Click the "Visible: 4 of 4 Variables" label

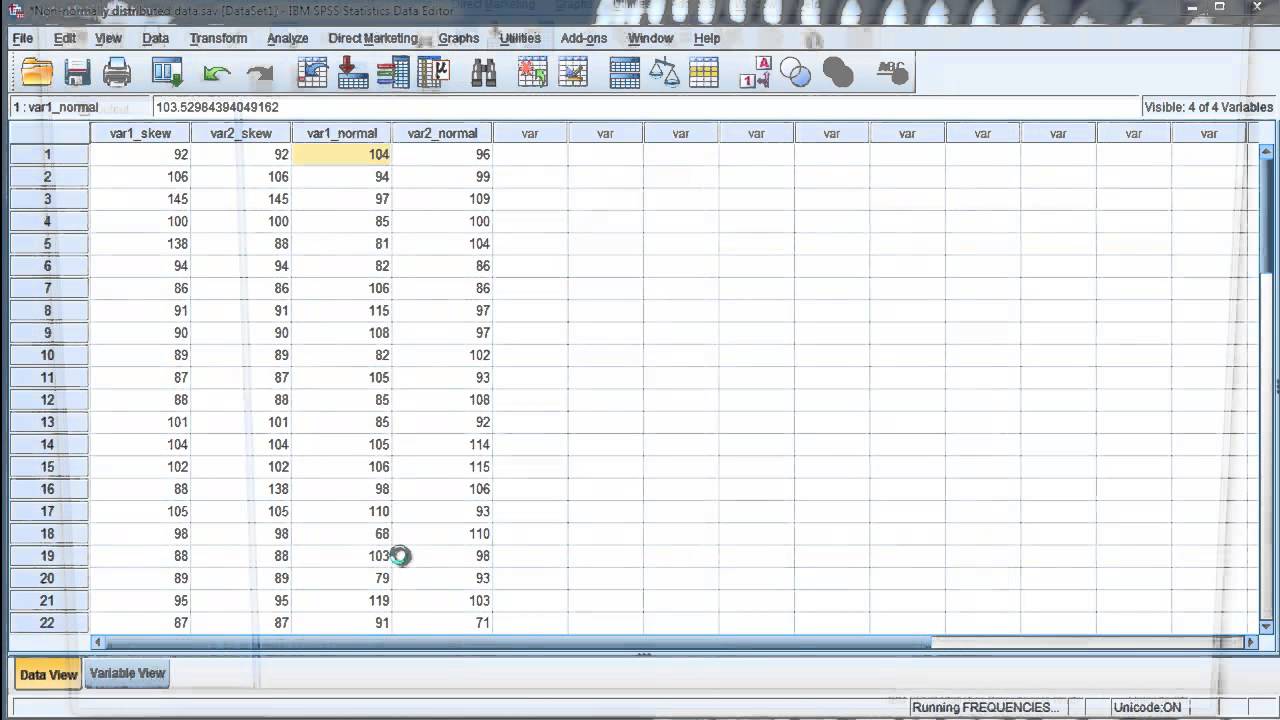[x=1208, y=107]
